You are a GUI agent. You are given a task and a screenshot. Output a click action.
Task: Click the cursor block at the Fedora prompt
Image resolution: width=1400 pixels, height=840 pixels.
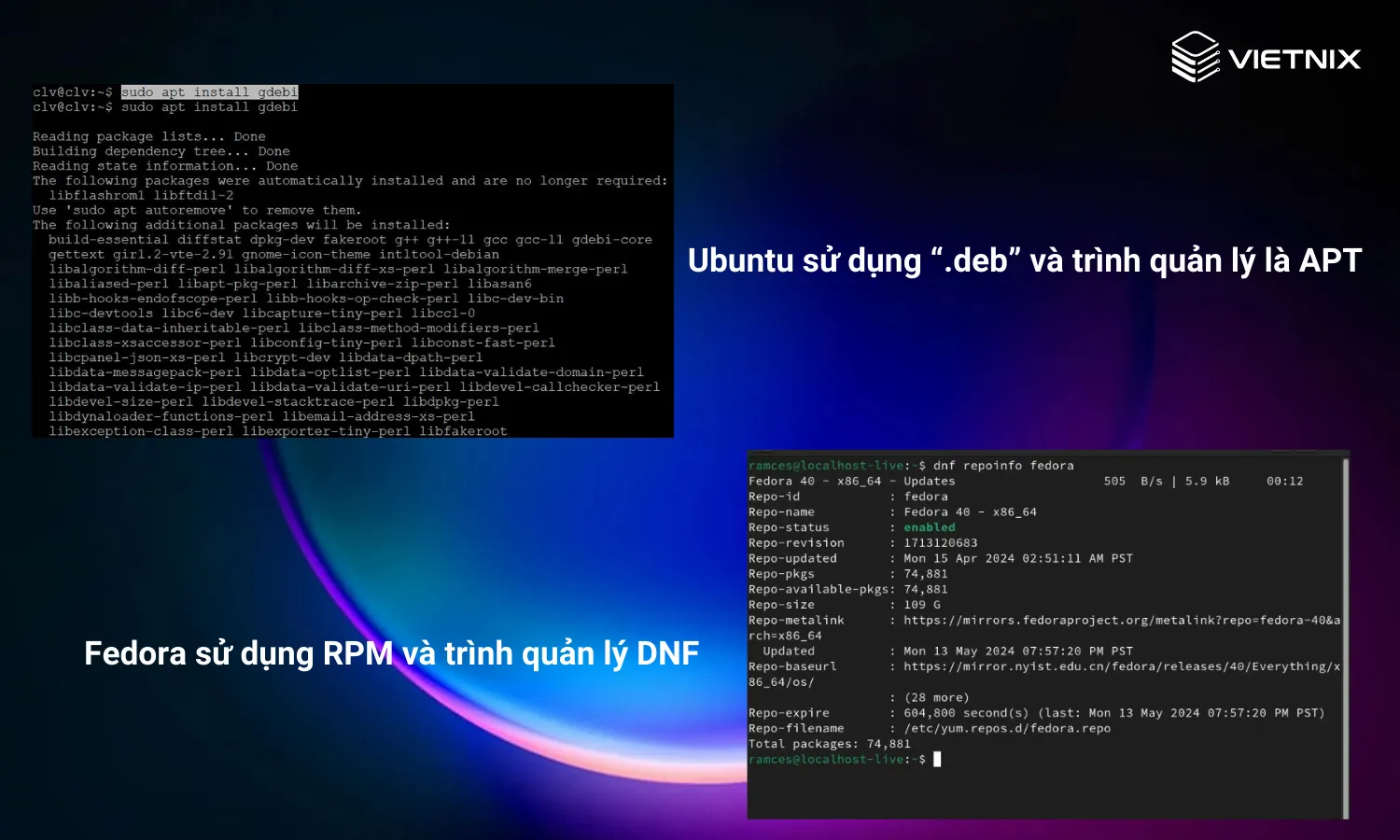pos(937,760)
